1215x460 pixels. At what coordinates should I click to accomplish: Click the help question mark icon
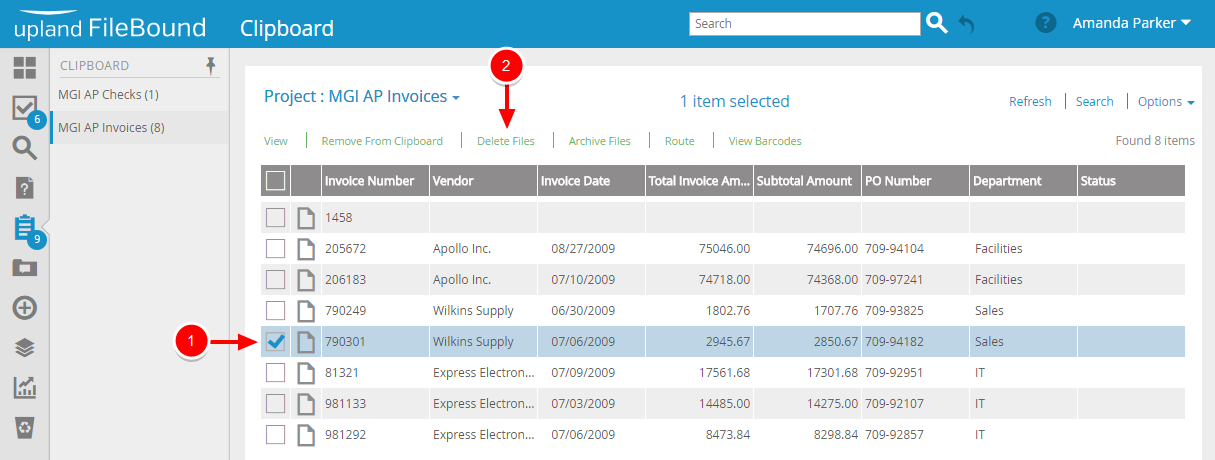coord(1046,23)
